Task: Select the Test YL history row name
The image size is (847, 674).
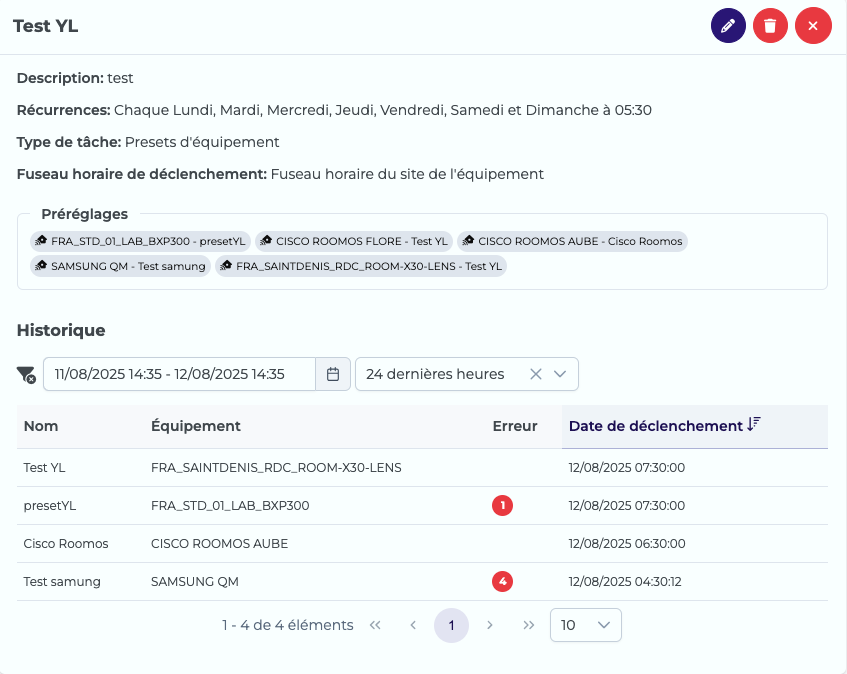Action: pyautogui.click(x=44, y=468)
